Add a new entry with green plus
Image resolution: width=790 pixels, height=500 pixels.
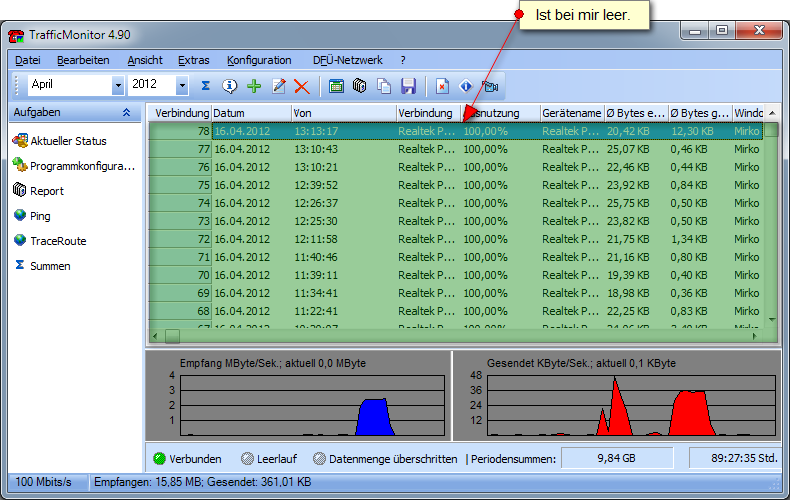[x=254, y=86]
